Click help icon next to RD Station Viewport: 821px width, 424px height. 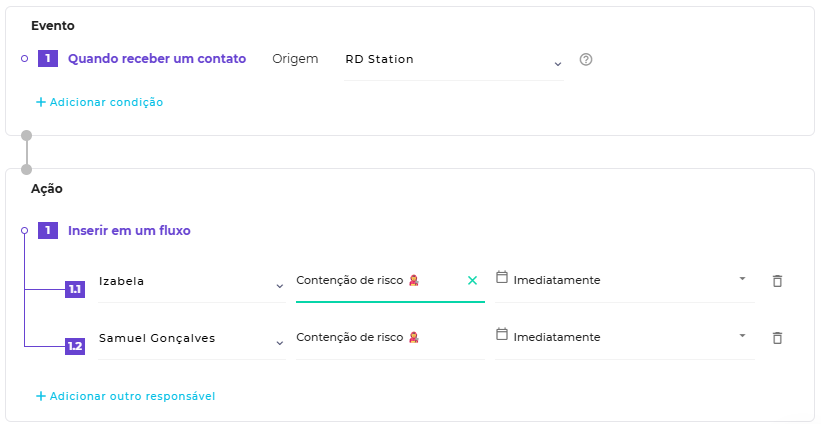(586, 59)
